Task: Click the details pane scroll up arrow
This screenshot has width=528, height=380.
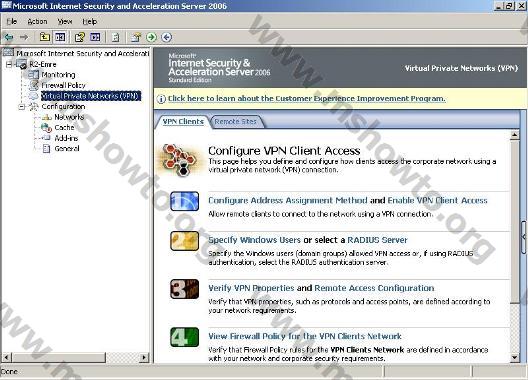Action: coord(514,135)
